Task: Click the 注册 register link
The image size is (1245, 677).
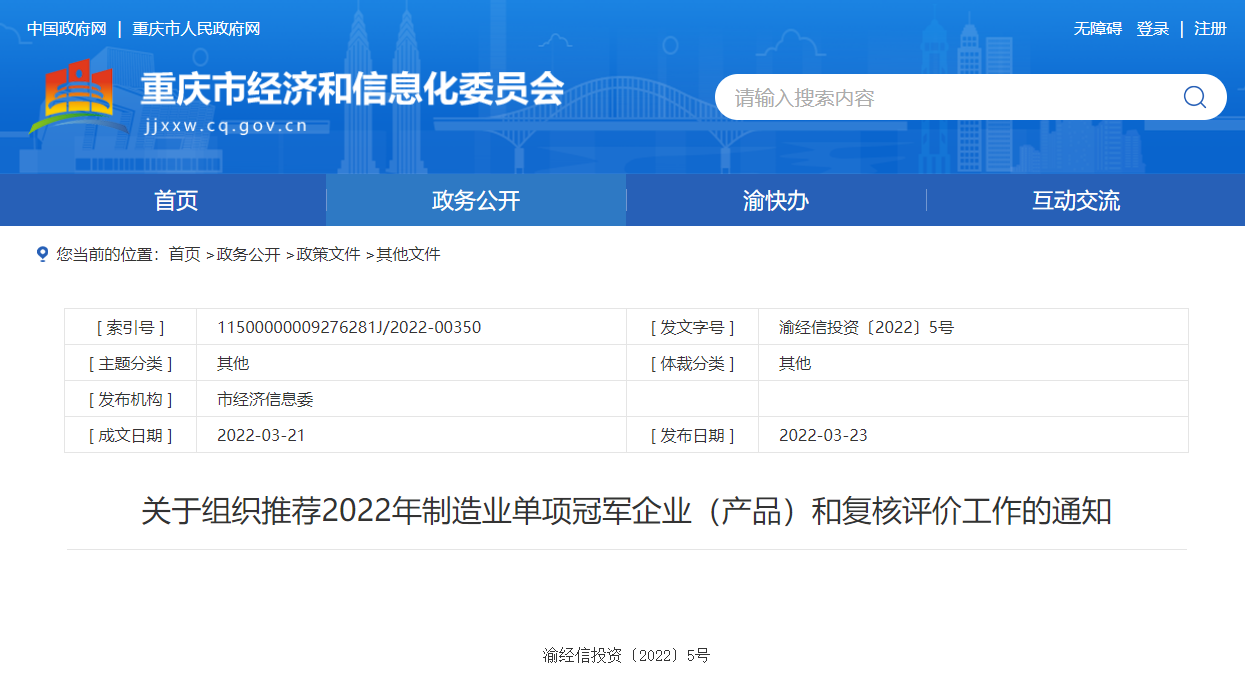Action: [1210, 28]
